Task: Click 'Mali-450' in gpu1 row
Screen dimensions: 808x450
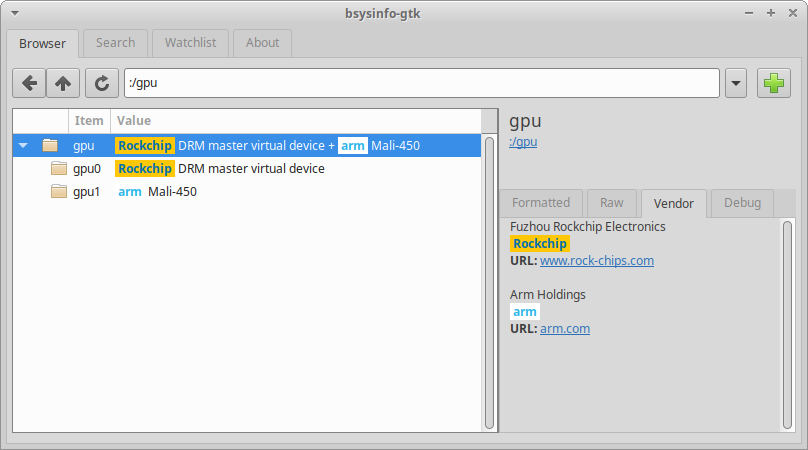Action: pyautogui.click(x=172, y=192)
